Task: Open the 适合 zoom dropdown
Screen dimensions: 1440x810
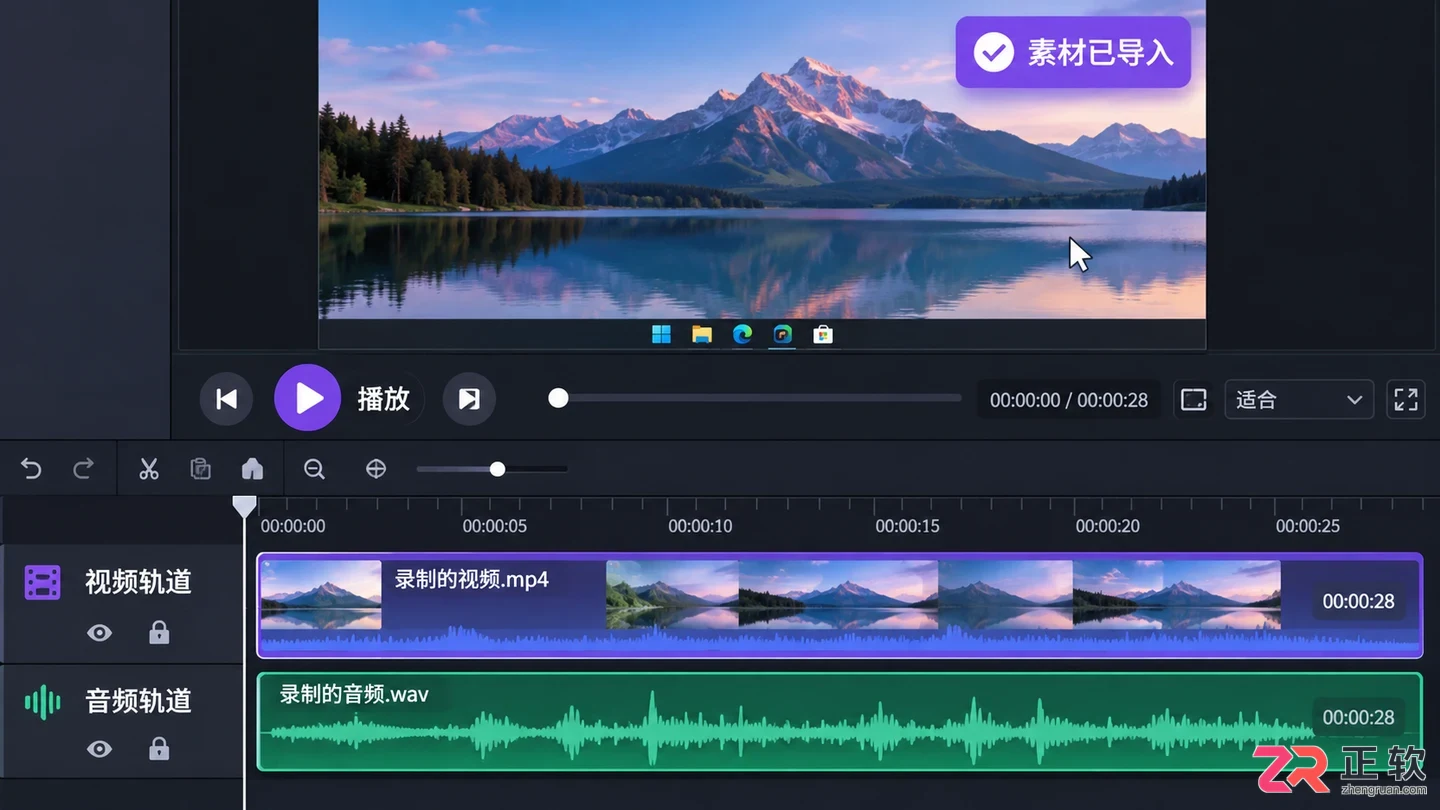Action: [1298, 400]
